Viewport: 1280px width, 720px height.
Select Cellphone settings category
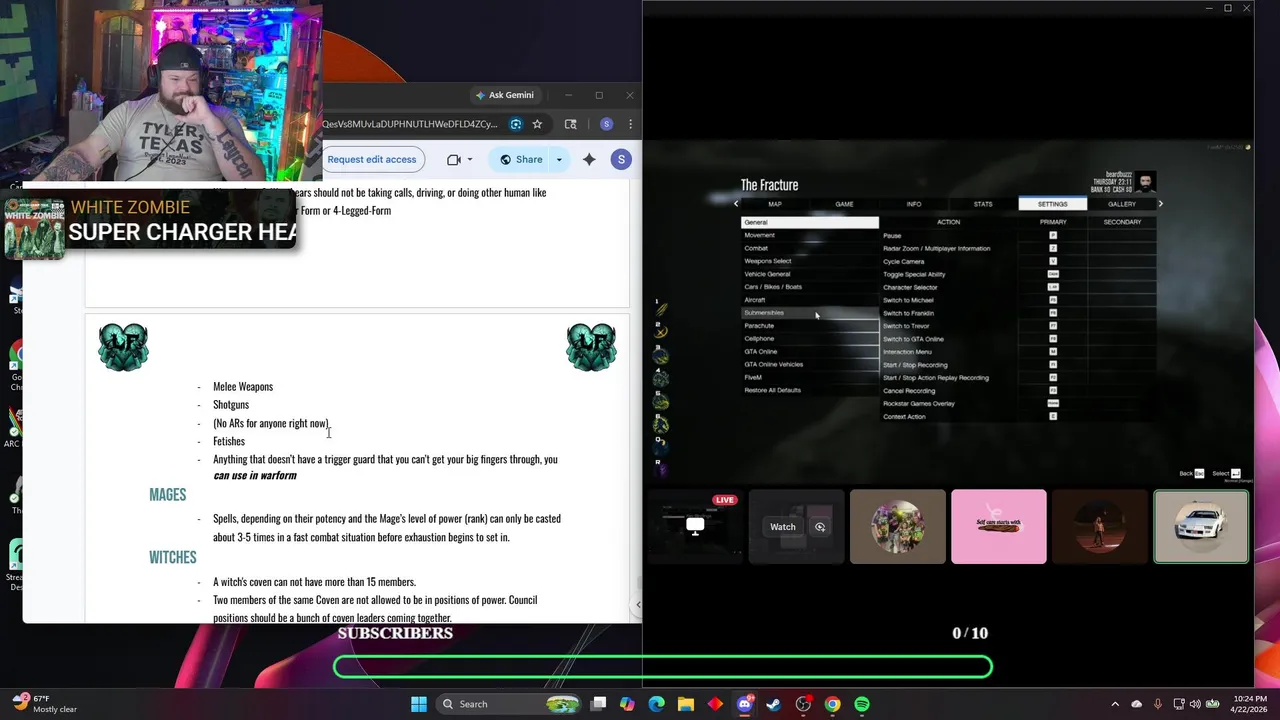click(x=810, y=339)
